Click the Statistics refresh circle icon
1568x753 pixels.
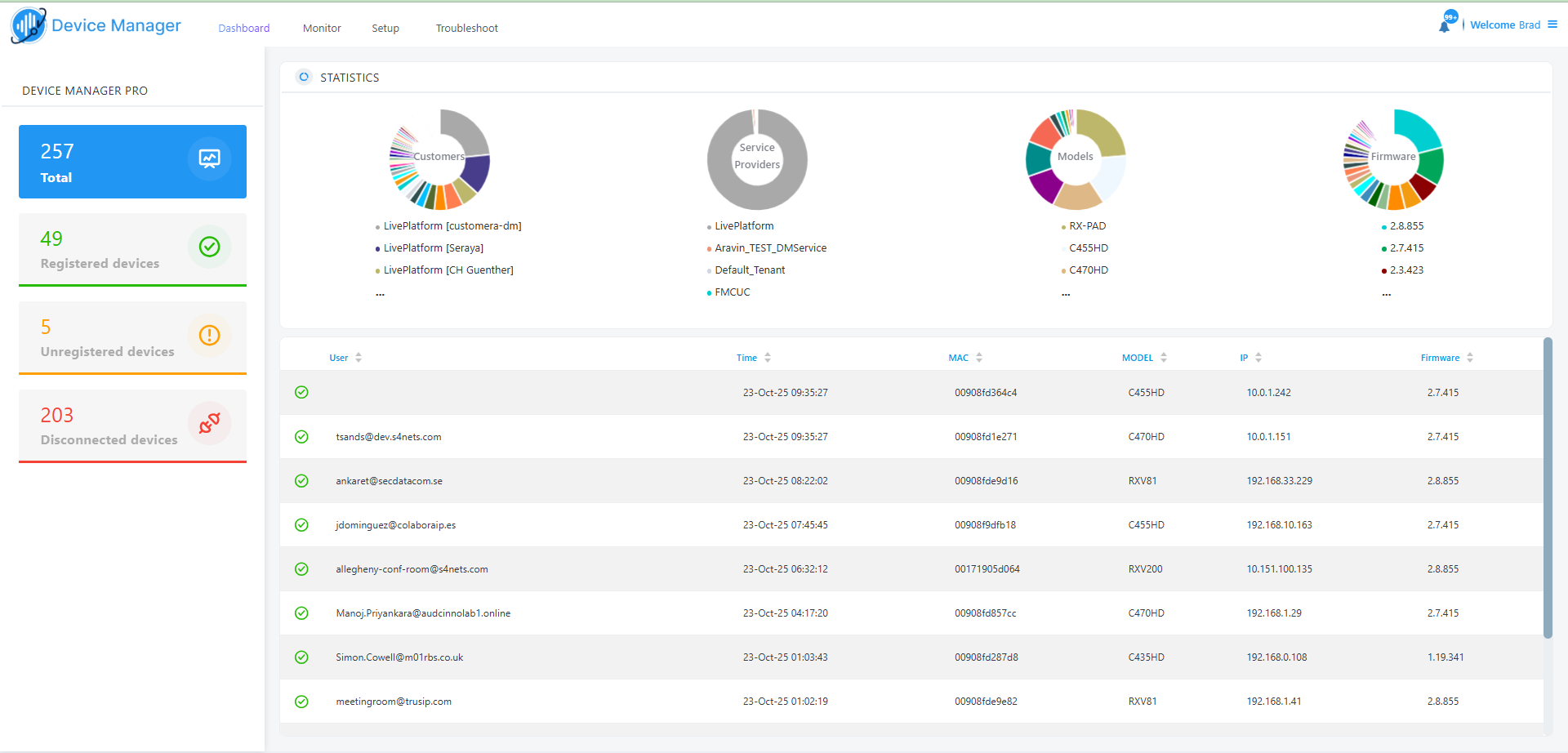304,77
